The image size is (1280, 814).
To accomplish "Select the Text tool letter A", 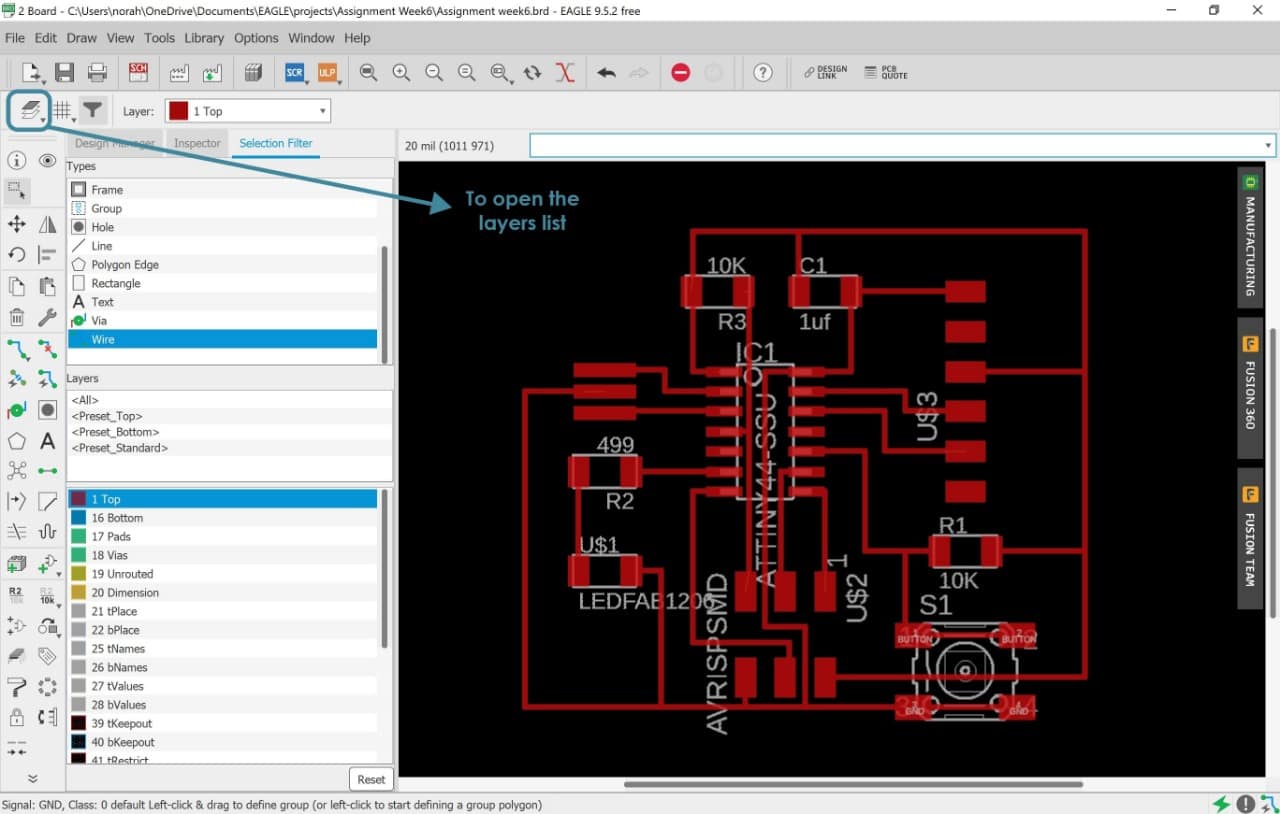I will coord(47,440).
